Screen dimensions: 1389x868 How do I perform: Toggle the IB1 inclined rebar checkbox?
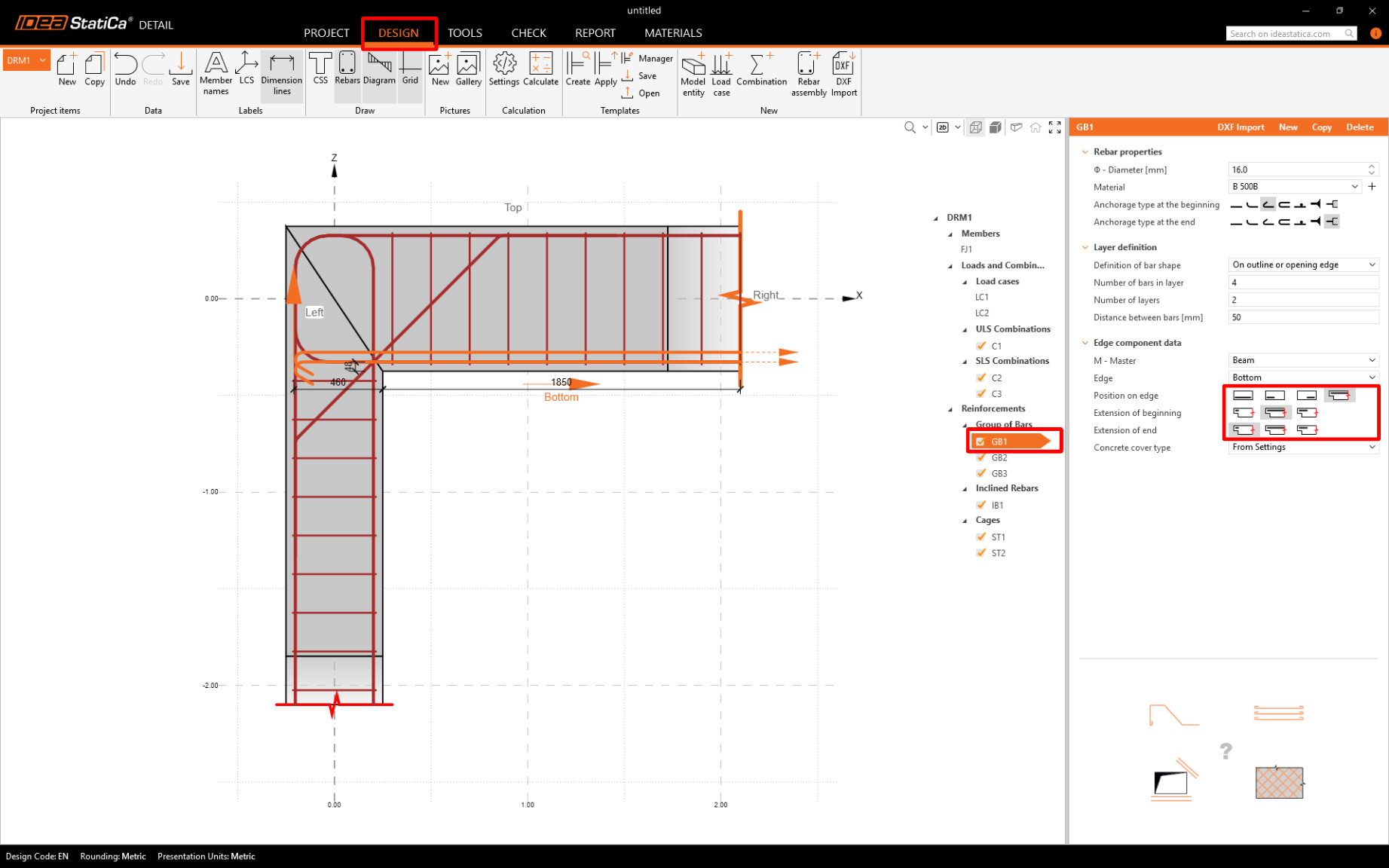point(981,505)
